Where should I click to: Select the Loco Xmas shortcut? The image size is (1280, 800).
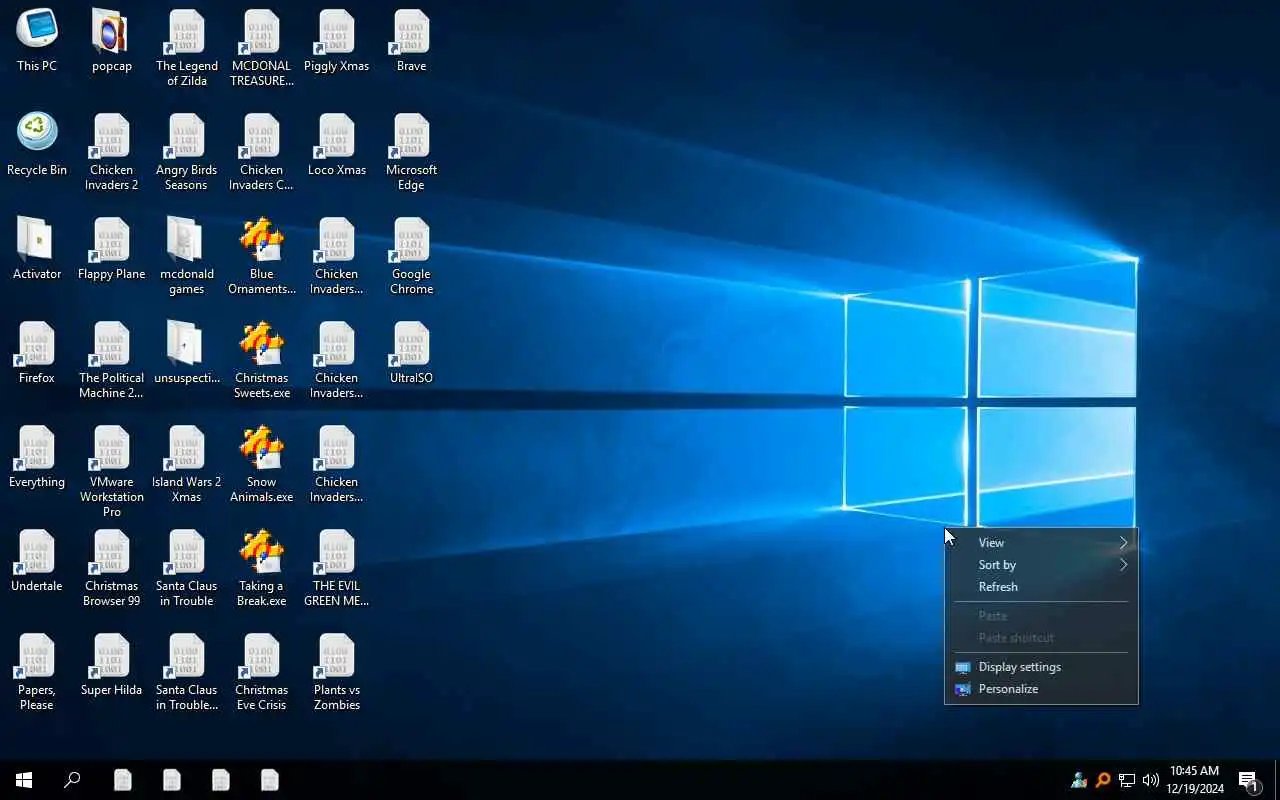pos(337,145)
